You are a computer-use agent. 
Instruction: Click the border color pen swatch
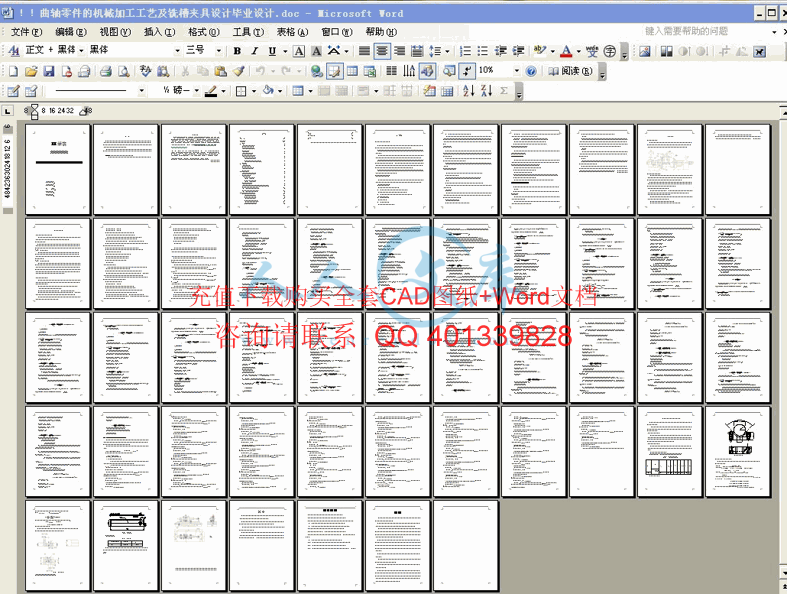[211, 91]
